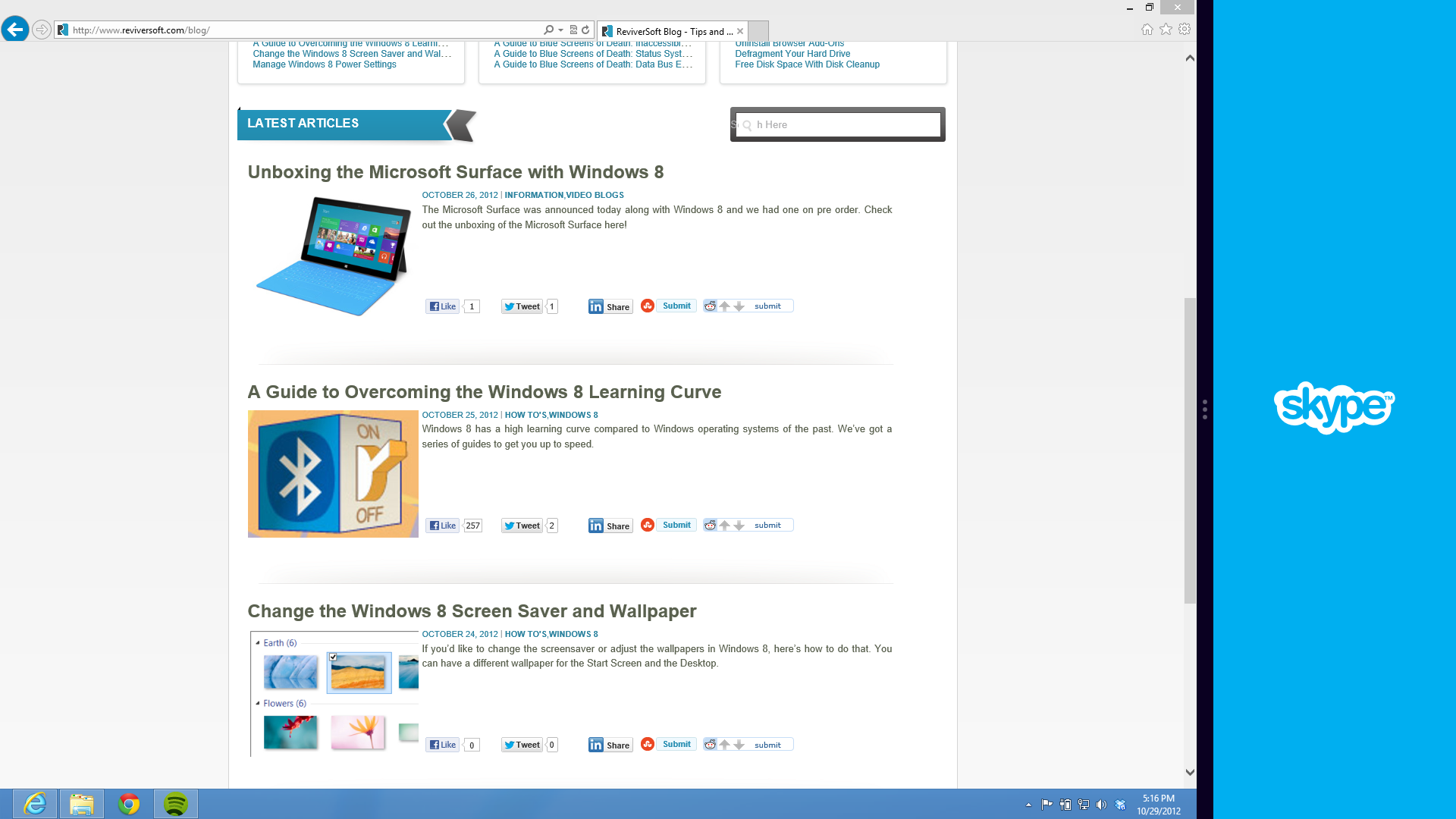Open Favorites with the star icon
The height and width of the screenshot is (819, 1456).
(1166, 30)
